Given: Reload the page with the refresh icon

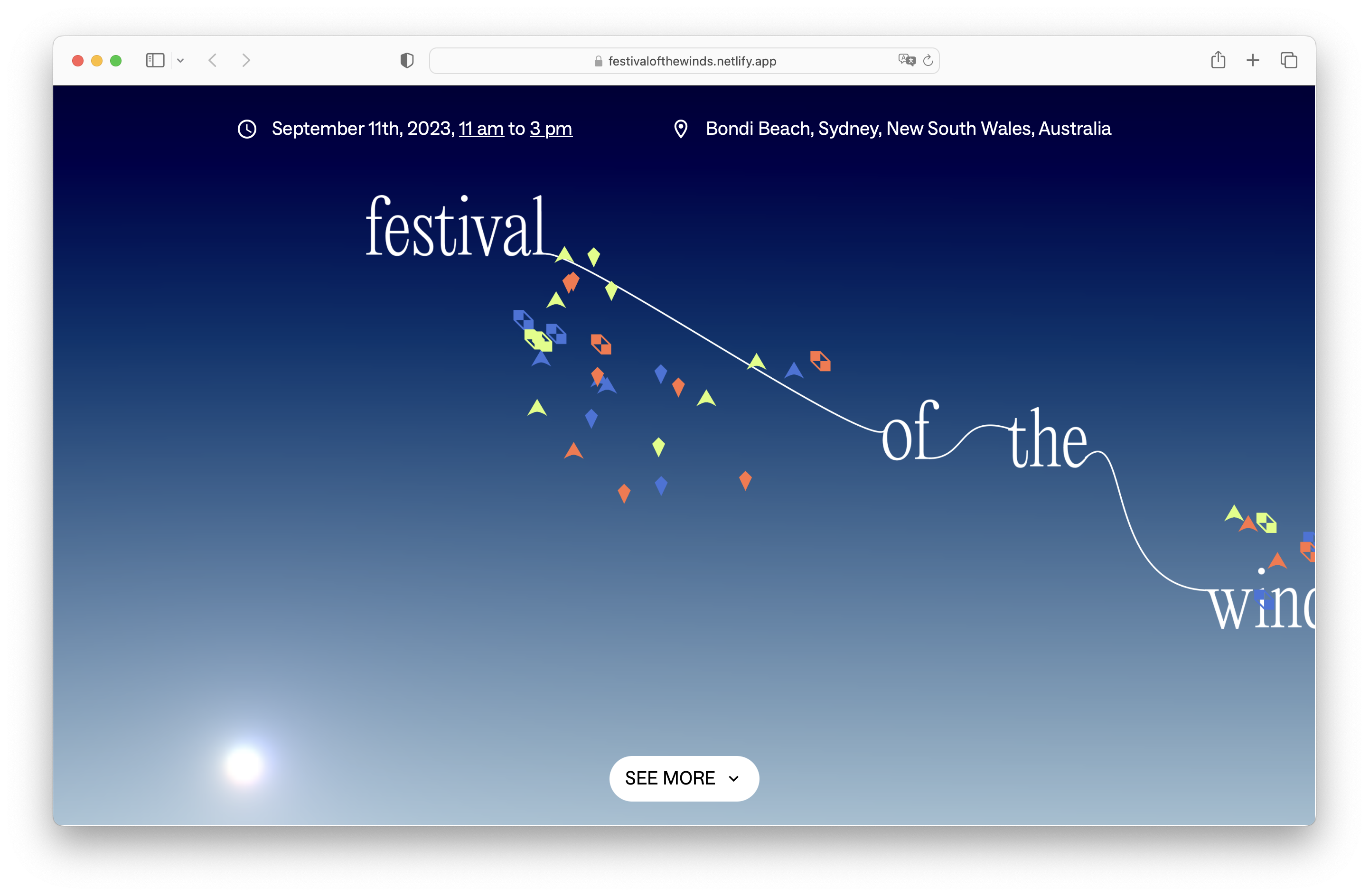Looking at the screenshot, I should (x=928, y=60).
